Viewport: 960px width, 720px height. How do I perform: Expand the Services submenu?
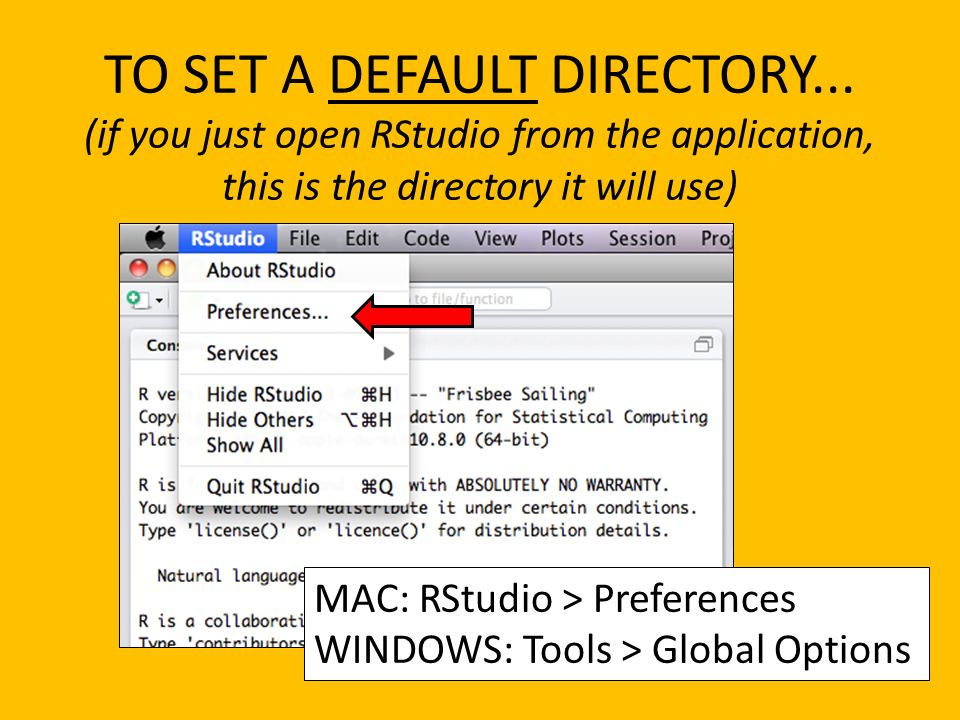[x=294, y=353]
